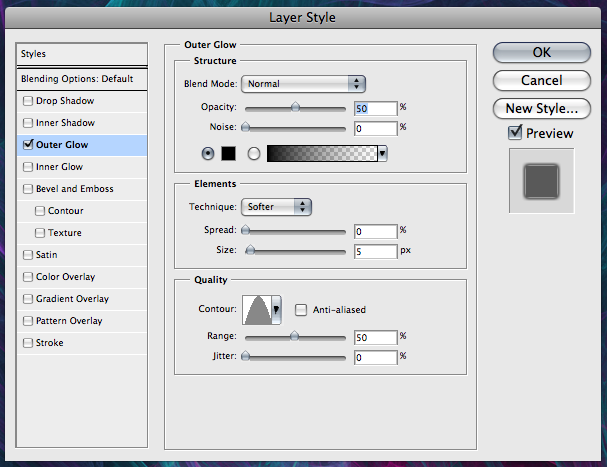This screenshot has height=467, width=607.
Task: Select the Drop Shadow label
Action: coord(65,101)
